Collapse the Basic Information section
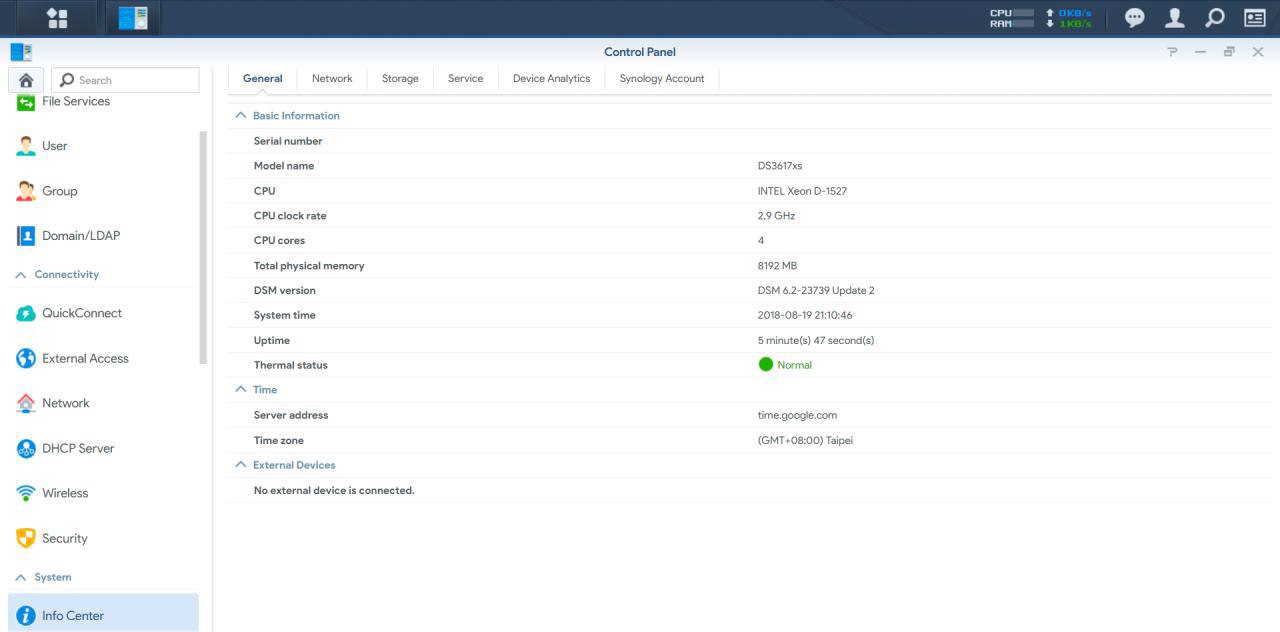Screen dimensions: 1280x632 click(240, 116)
